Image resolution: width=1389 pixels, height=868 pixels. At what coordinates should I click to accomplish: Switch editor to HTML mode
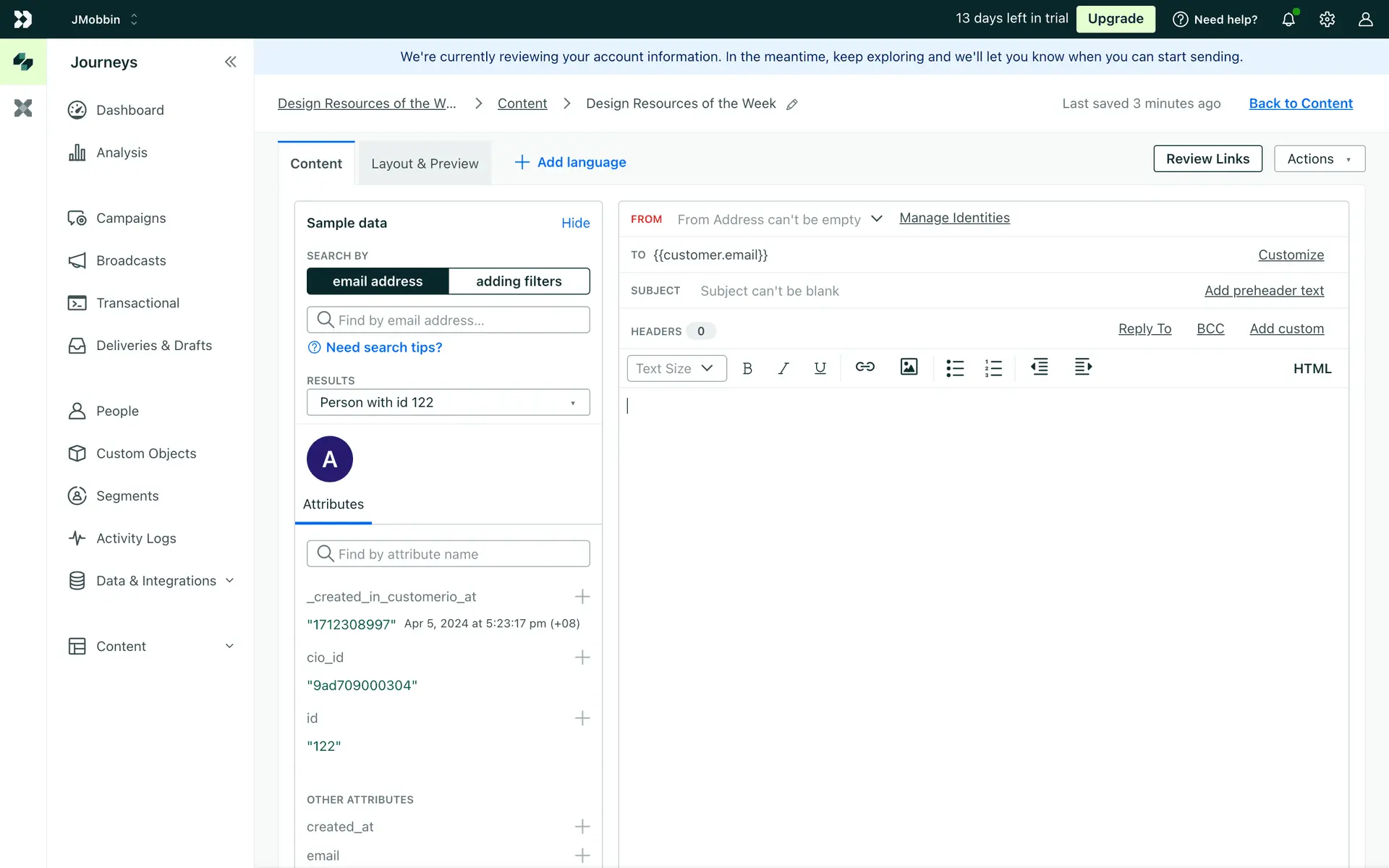click(1312, 369)
